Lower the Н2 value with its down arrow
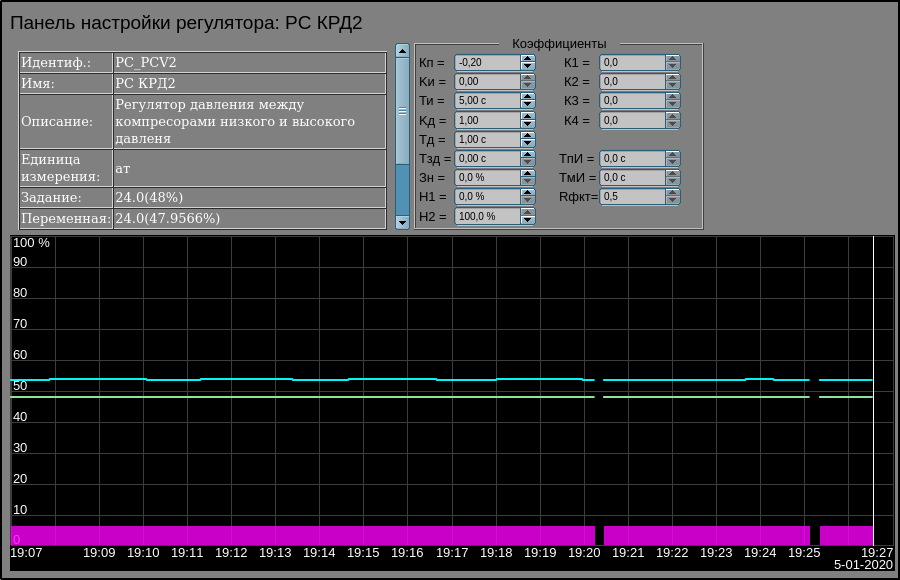The height and width of the screenshot is (580, 900). tap(527, 220)
